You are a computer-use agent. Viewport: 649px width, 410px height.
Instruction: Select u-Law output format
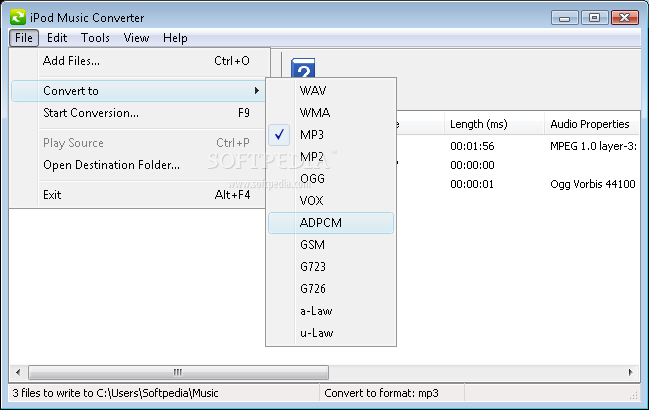(331, 333)
